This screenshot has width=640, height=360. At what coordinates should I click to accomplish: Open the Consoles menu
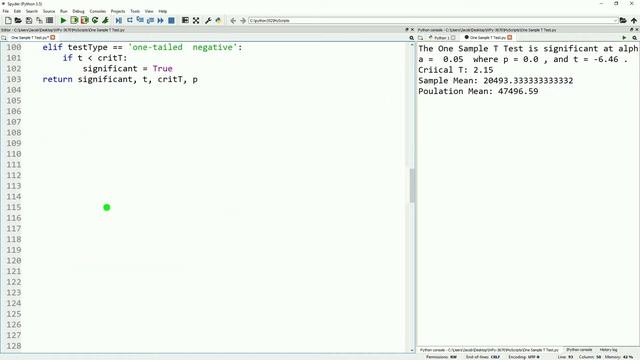98,11
